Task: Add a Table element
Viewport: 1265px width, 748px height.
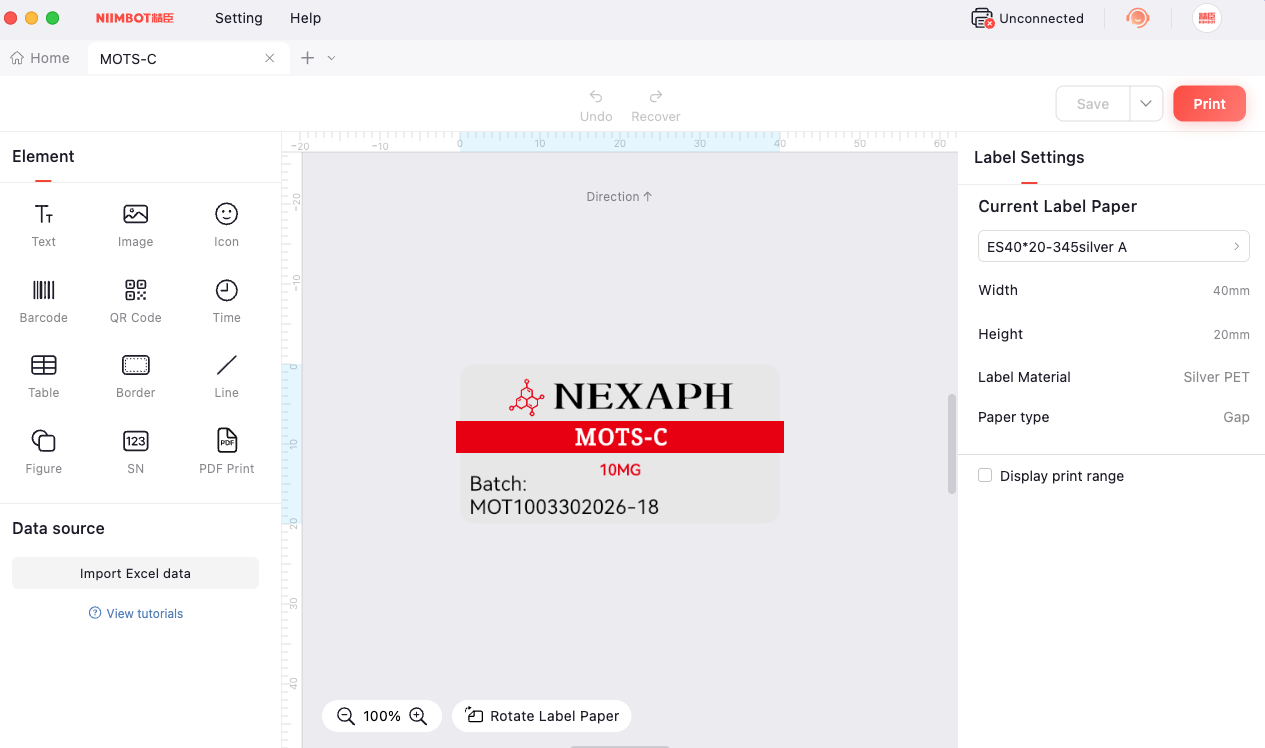Action: pos(44,375)
